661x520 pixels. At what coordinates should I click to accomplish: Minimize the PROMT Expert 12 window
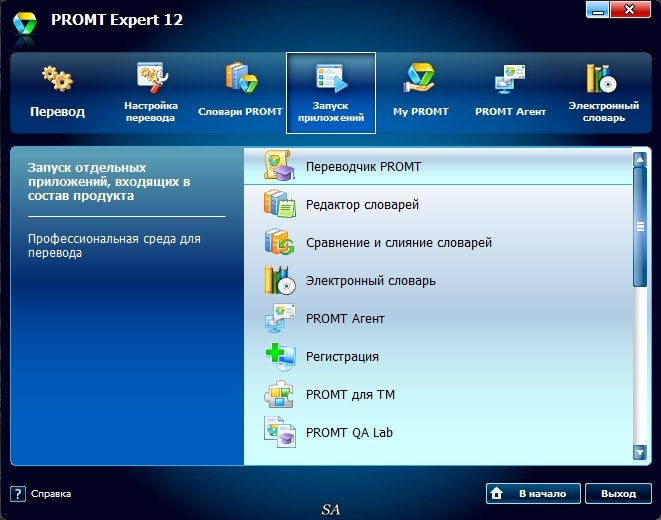(x=597, y=9)
